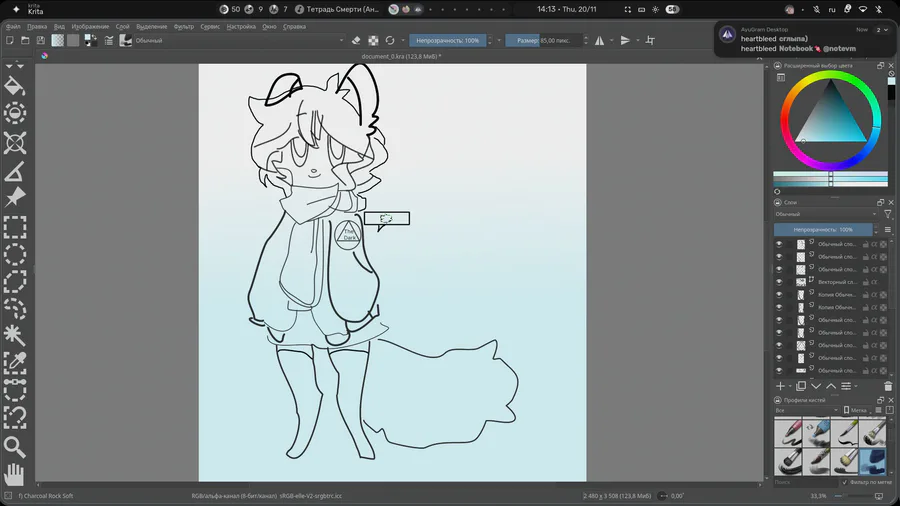The image size is (900, 506).
Task: Toggle visibility of first Копия Обычн layer
Action: [x=779, y=294]
